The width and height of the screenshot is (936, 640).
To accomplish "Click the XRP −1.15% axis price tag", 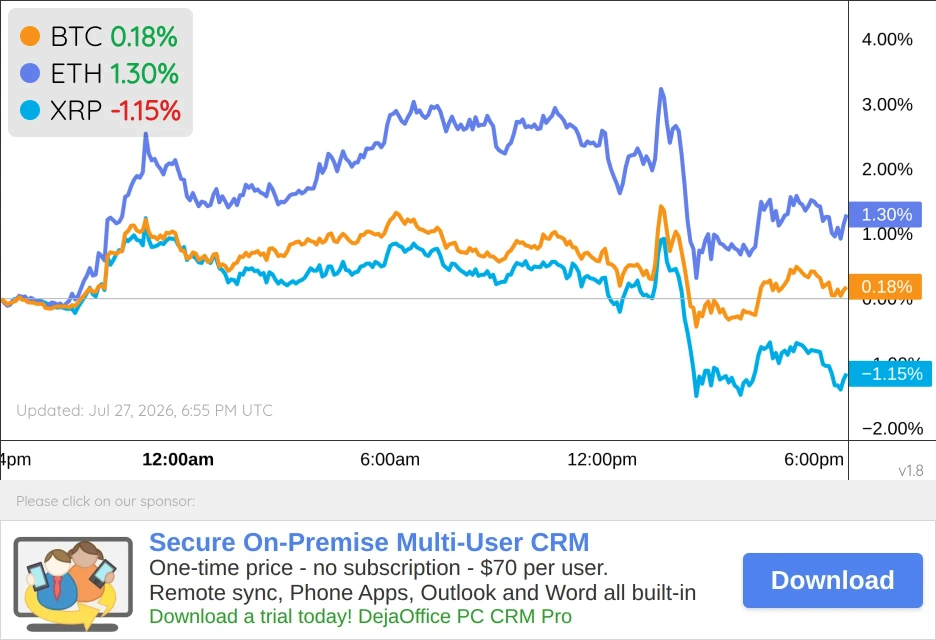I will [890, 374].
